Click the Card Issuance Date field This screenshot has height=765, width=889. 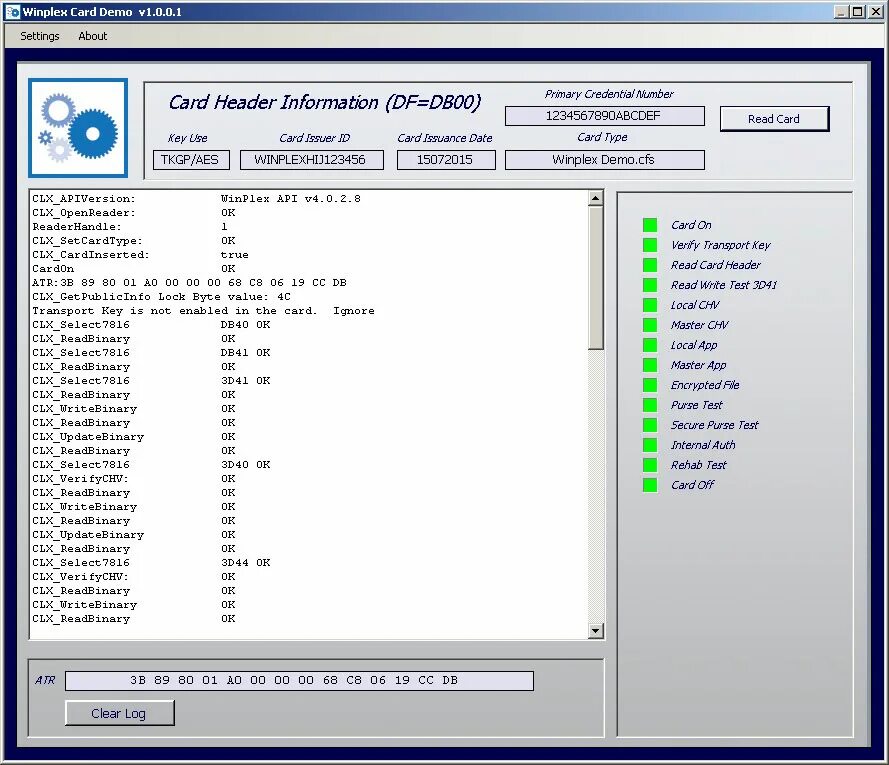tap(446, 160)
